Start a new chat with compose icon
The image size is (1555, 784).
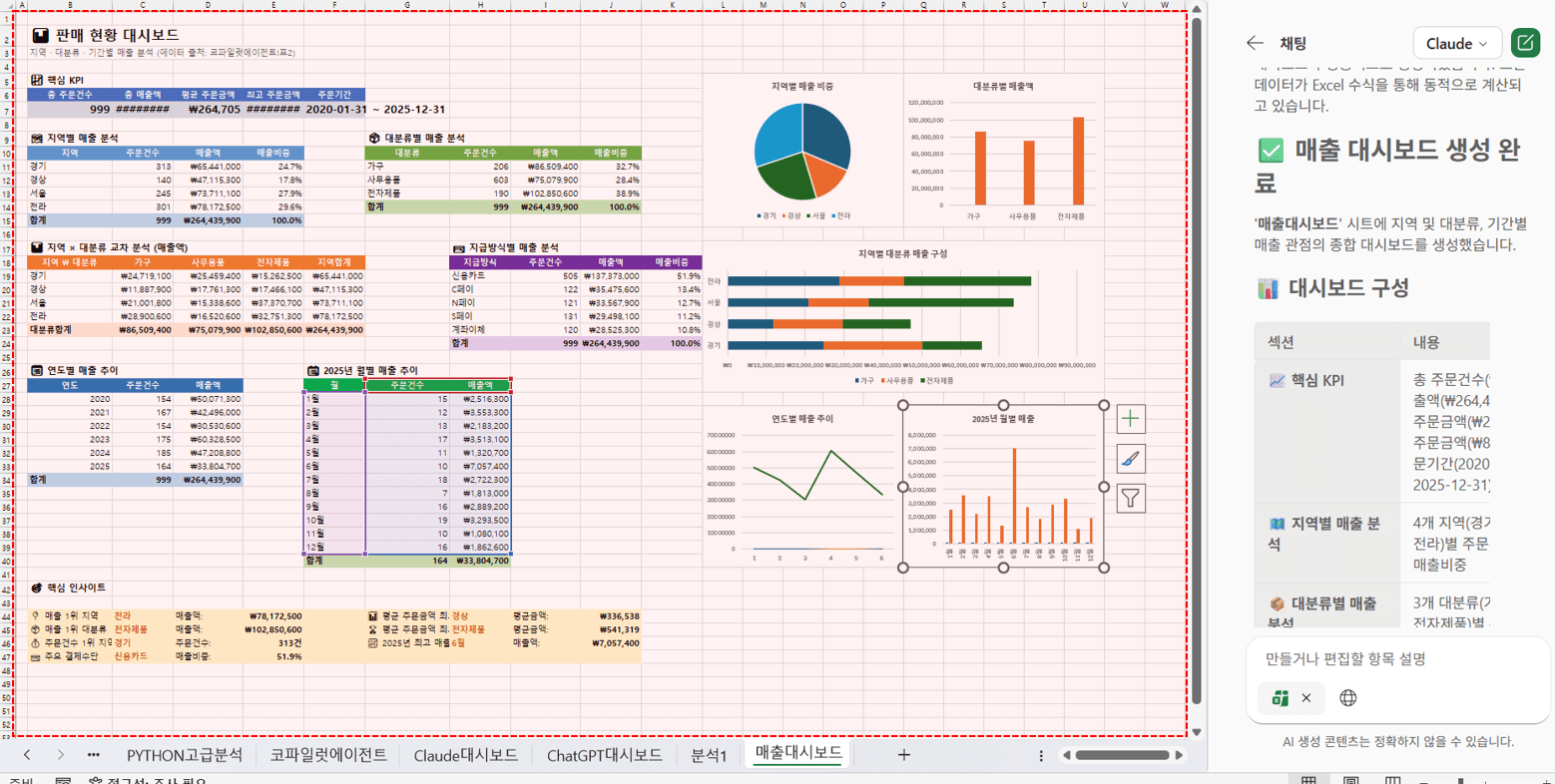pyautogui.click(x=1525, y=43)
